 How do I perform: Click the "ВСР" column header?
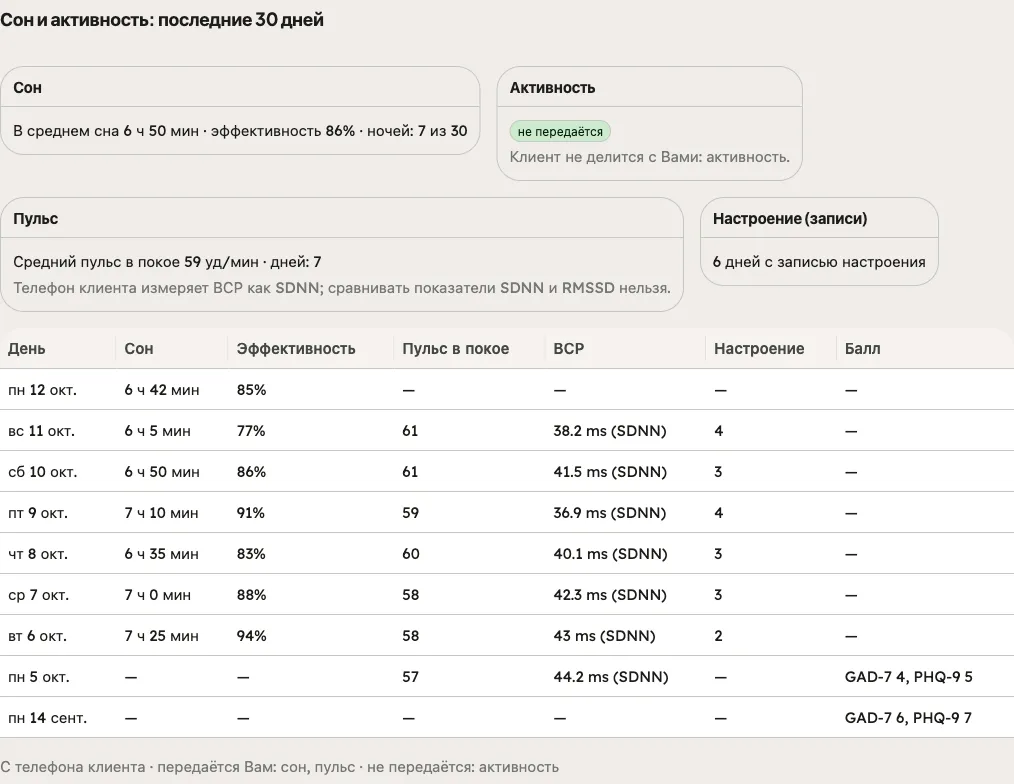[568, 349]
